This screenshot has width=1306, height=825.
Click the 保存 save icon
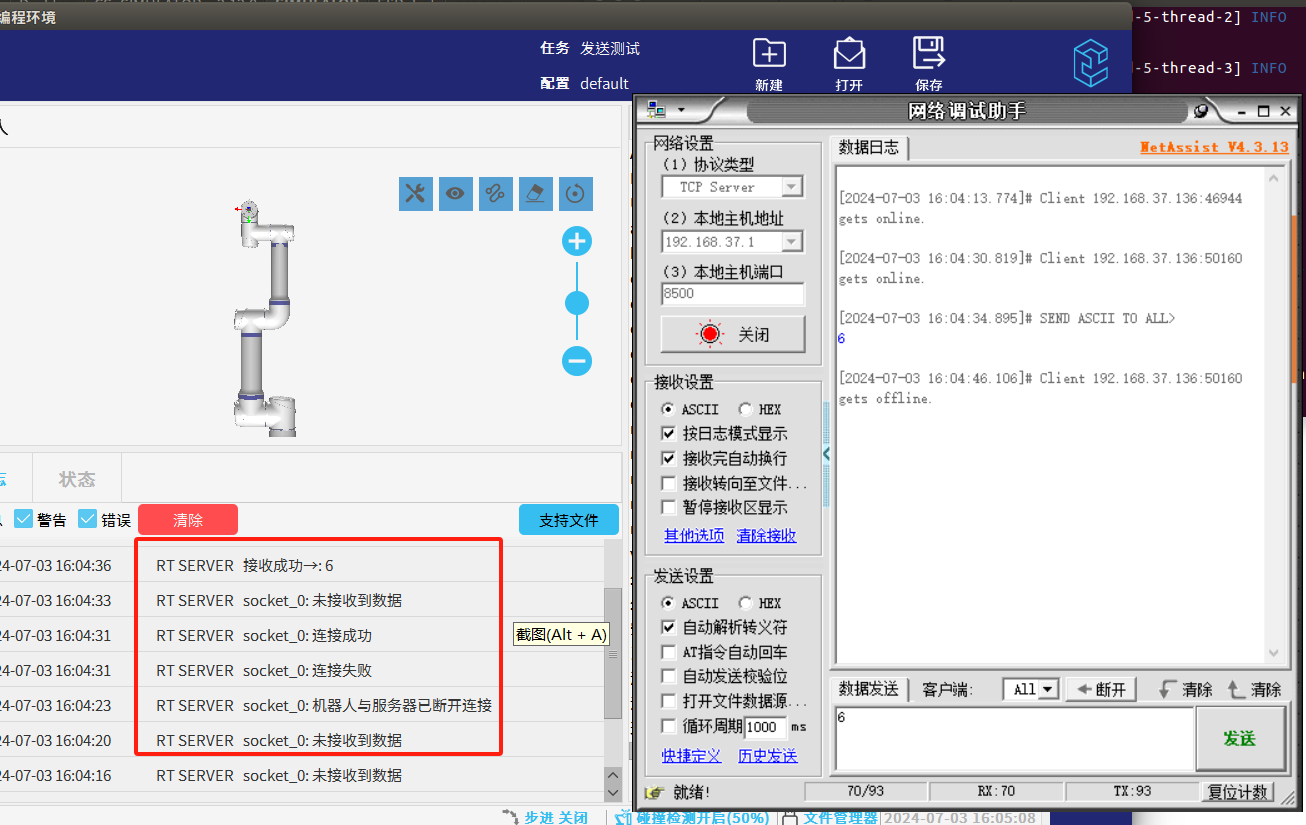(x=929, y=55)
